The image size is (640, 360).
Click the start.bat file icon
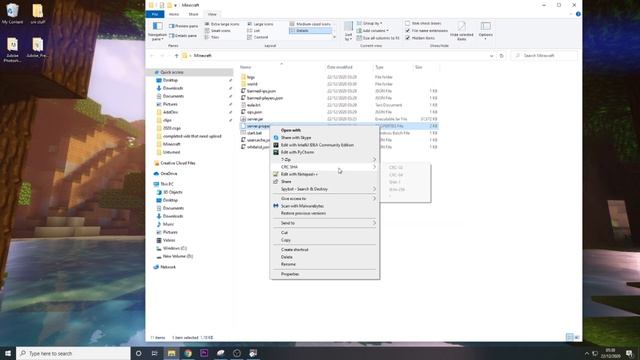[x=243, y=133]
